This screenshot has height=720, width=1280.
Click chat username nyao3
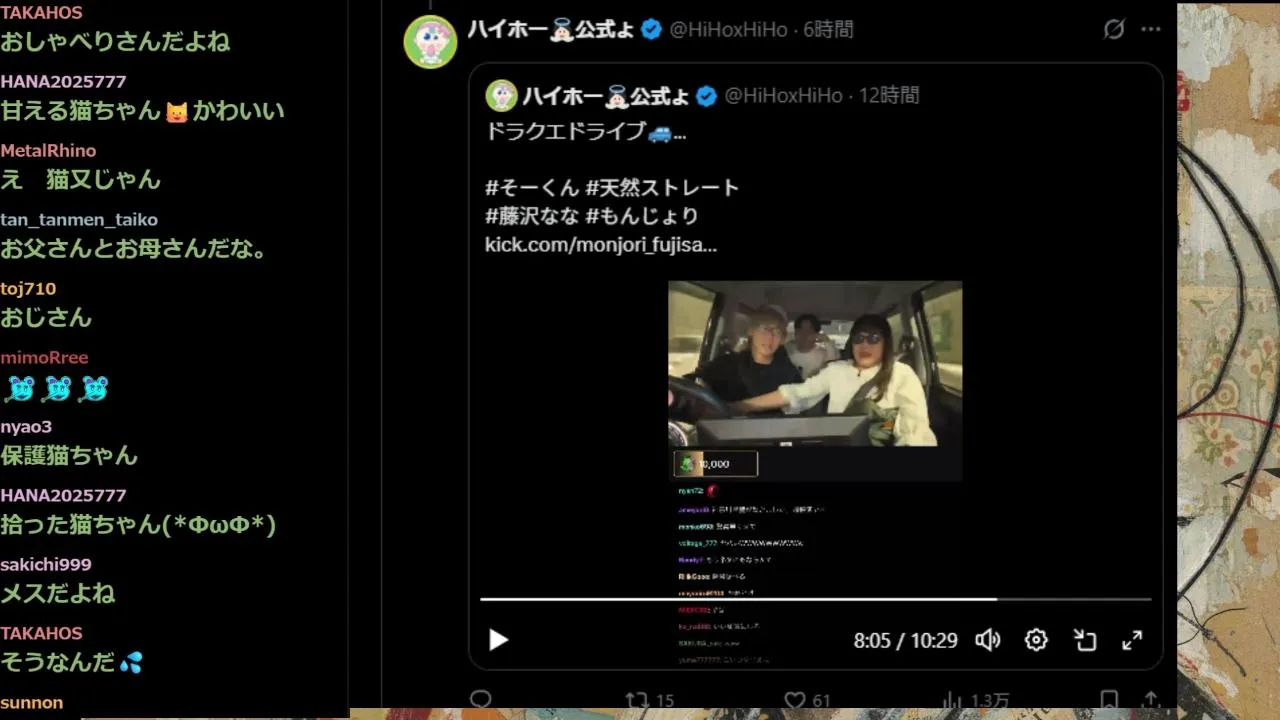coord(26,426)
